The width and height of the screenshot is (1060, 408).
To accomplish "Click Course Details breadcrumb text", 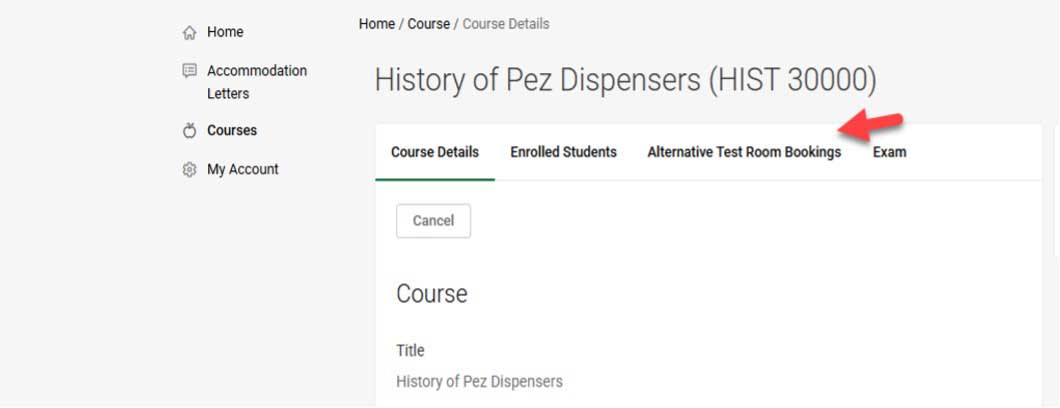I will tap(506, 24).
